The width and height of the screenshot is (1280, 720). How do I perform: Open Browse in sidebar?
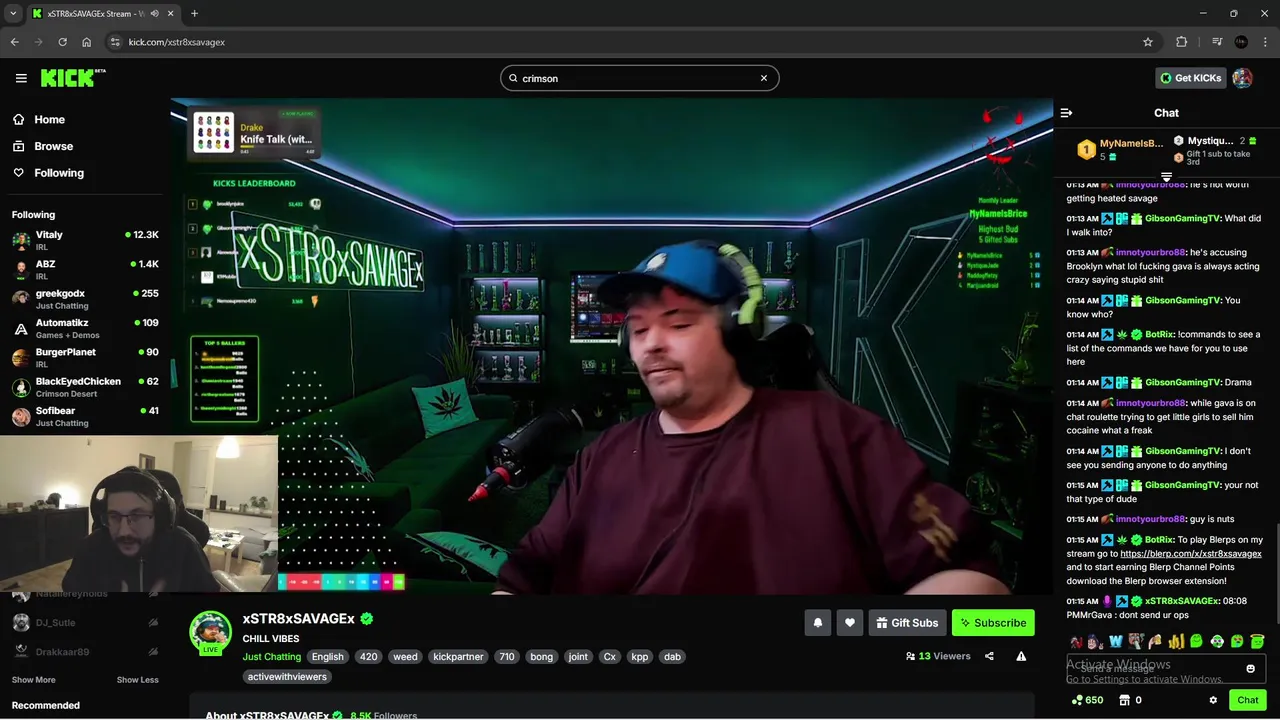coord(44,146)
